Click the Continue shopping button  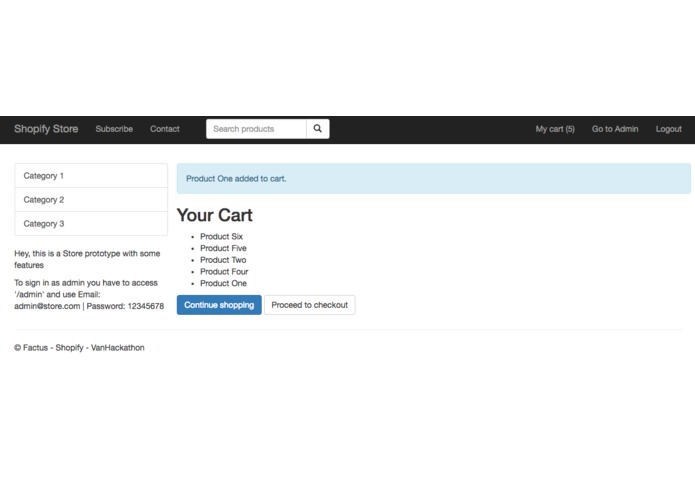click(x=219, y=305)
